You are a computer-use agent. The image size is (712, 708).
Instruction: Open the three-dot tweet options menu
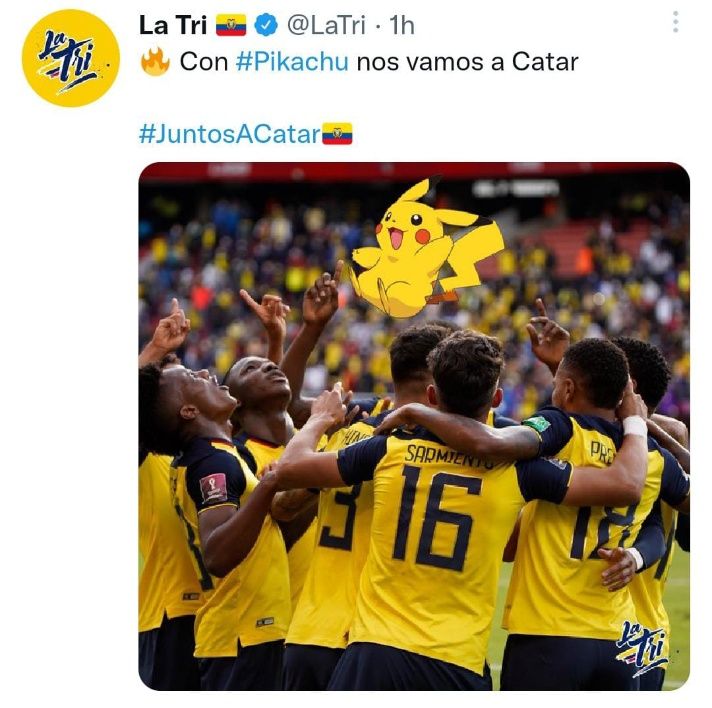[676, 22]
